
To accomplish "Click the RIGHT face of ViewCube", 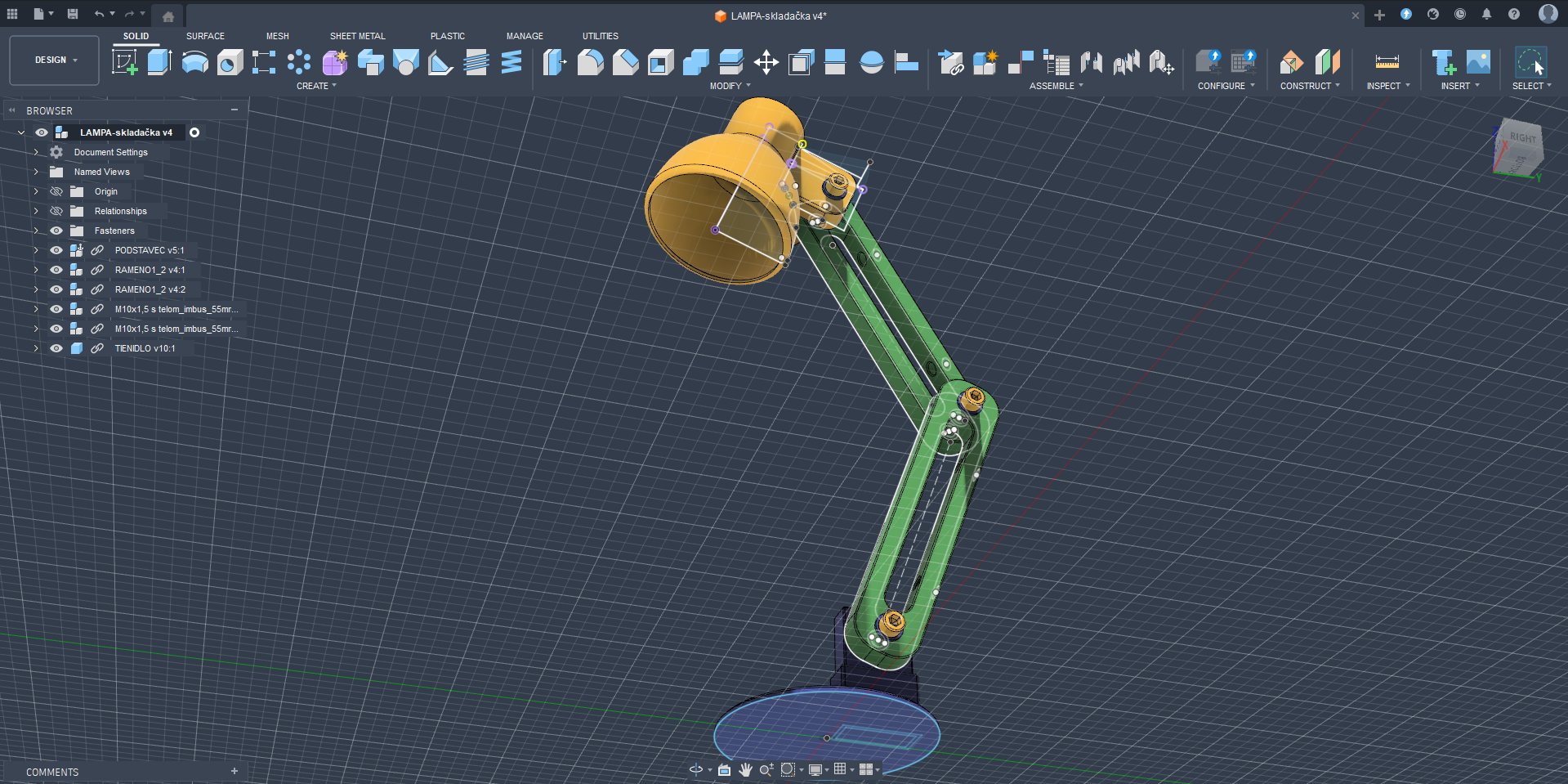I will tap(1522, 139).
